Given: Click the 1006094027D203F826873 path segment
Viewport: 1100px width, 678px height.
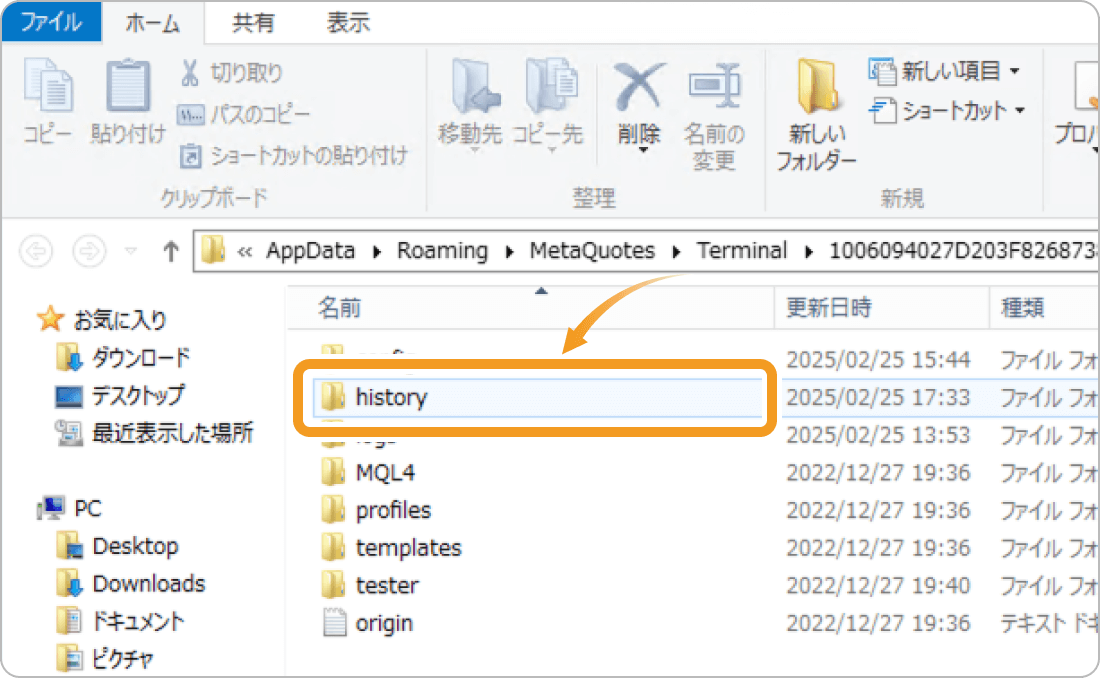Looking at the screenshot, I should 962,251.
